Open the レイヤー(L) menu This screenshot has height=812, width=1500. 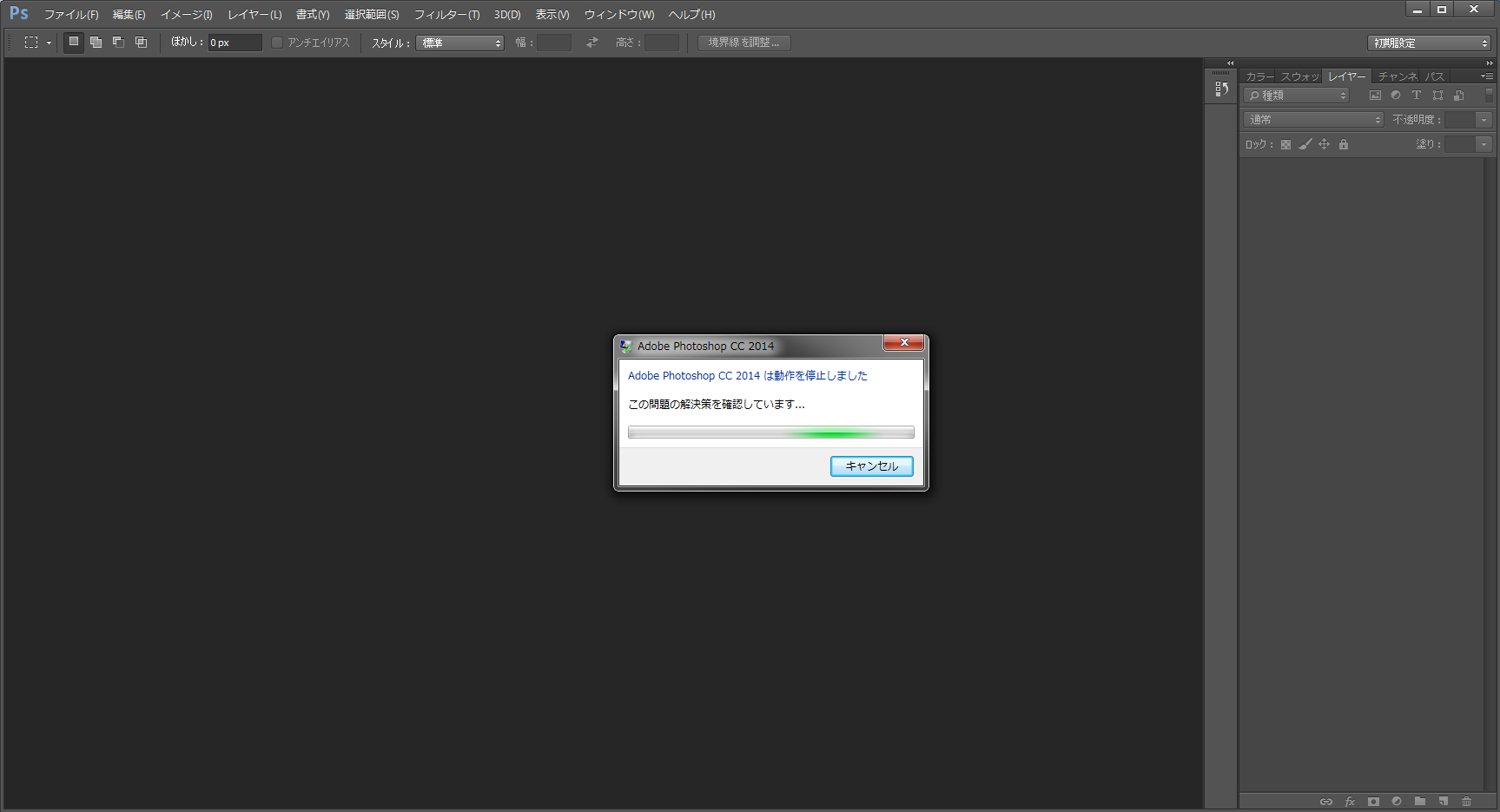(x=254, y=15)
